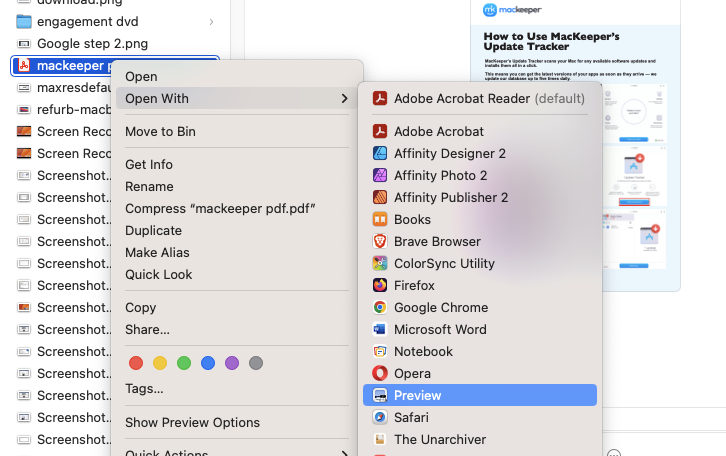Click the ColorSync Utility icon
This screenshot has width=726, height=456.
click(x=380, y=263)
